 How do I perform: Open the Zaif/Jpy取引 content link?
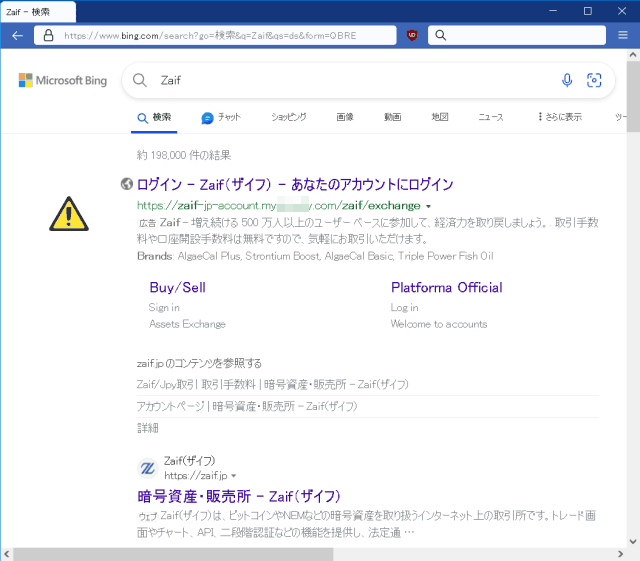[273, 385]
